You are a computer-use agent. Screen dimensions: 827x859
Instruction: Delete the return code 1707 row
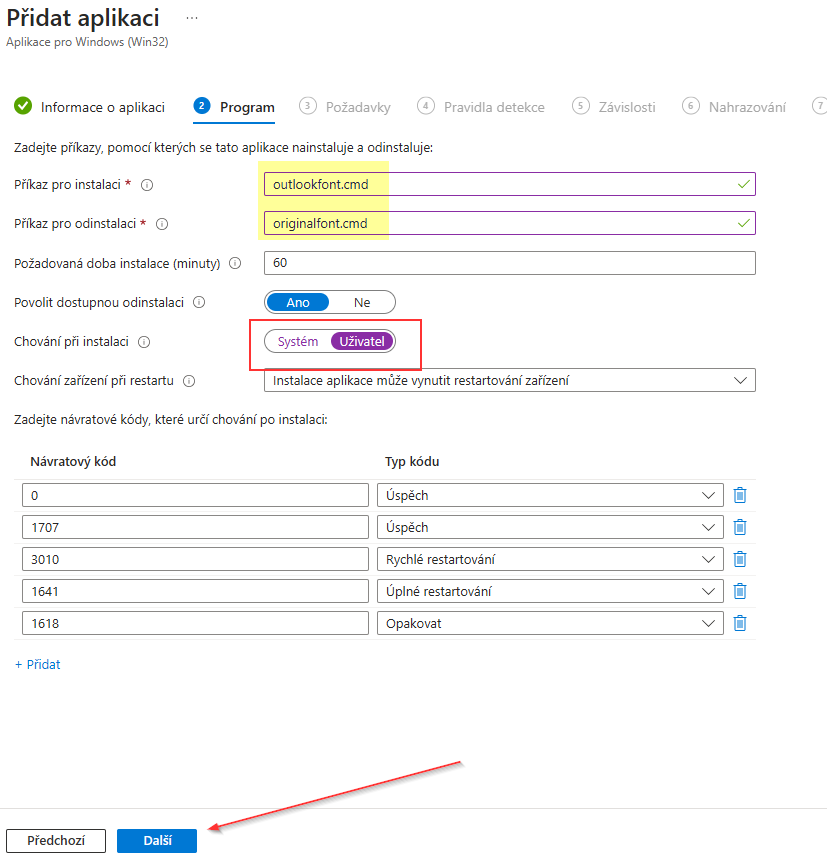[739, 527]
